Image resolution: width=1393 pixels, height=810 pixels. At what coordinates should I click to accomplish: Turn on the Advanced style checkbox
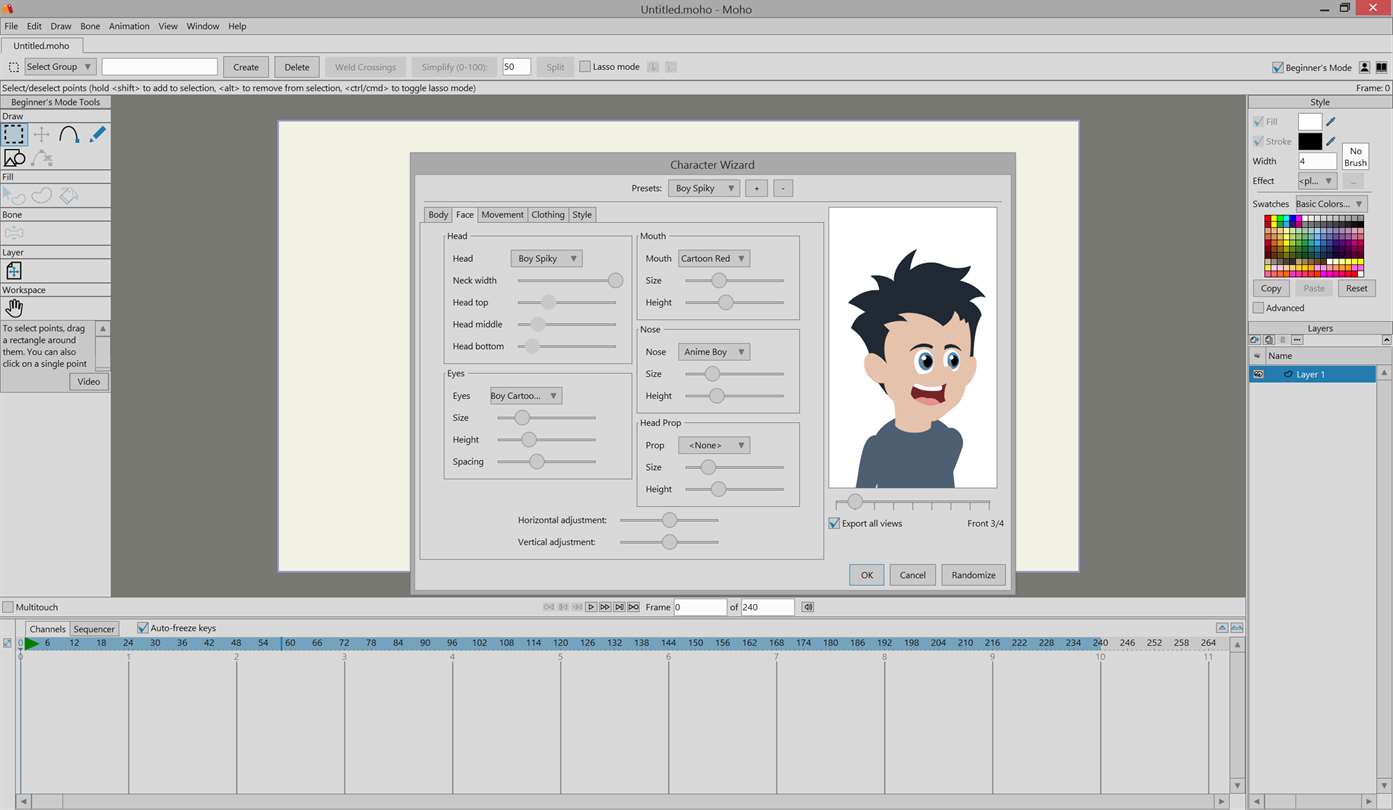[1258, 308]
